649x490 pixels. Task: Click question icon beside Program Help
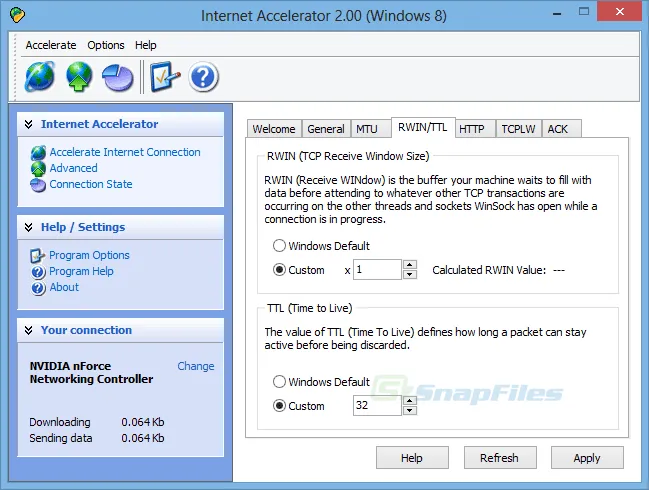point(38,272)
